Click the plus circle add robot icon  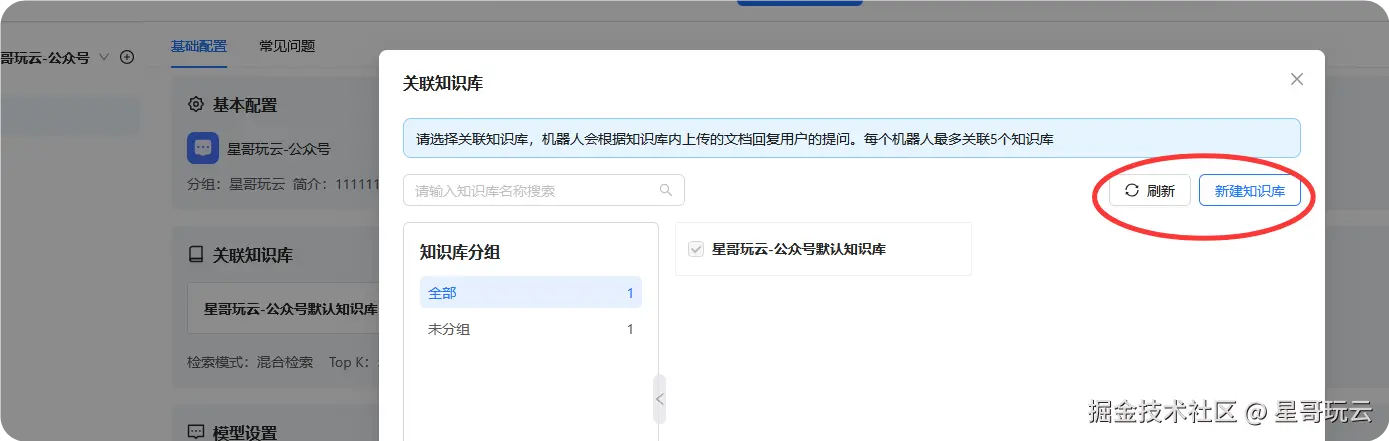click(127, 57)
